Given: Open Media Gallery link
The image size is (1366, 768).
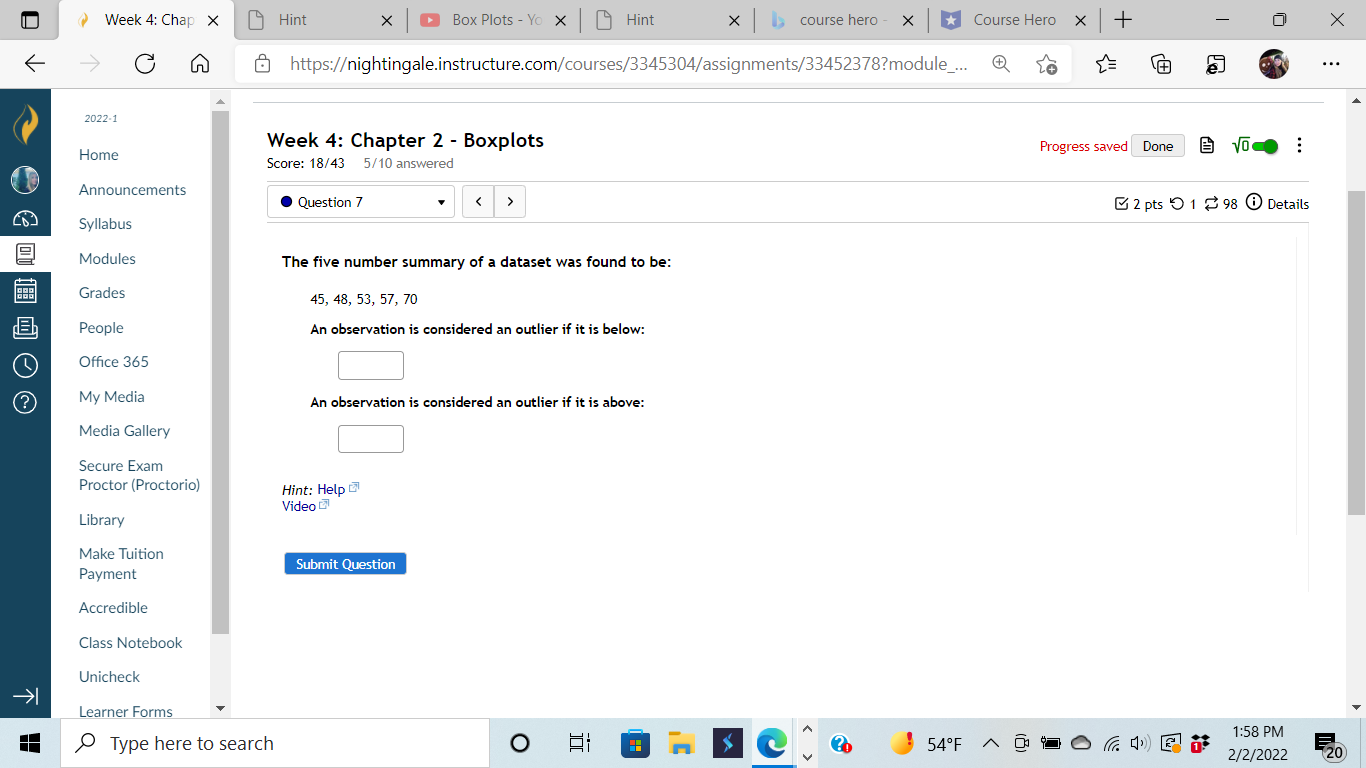Looking at the screenshot, I should point(124,431).
